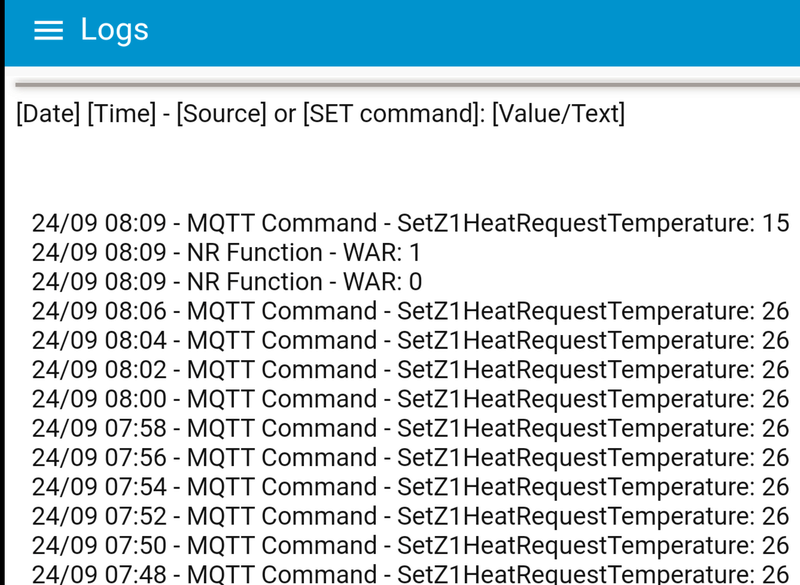
Task: Select the 08:00 MQTT Command log row
Action: click(x=410, y=399)
